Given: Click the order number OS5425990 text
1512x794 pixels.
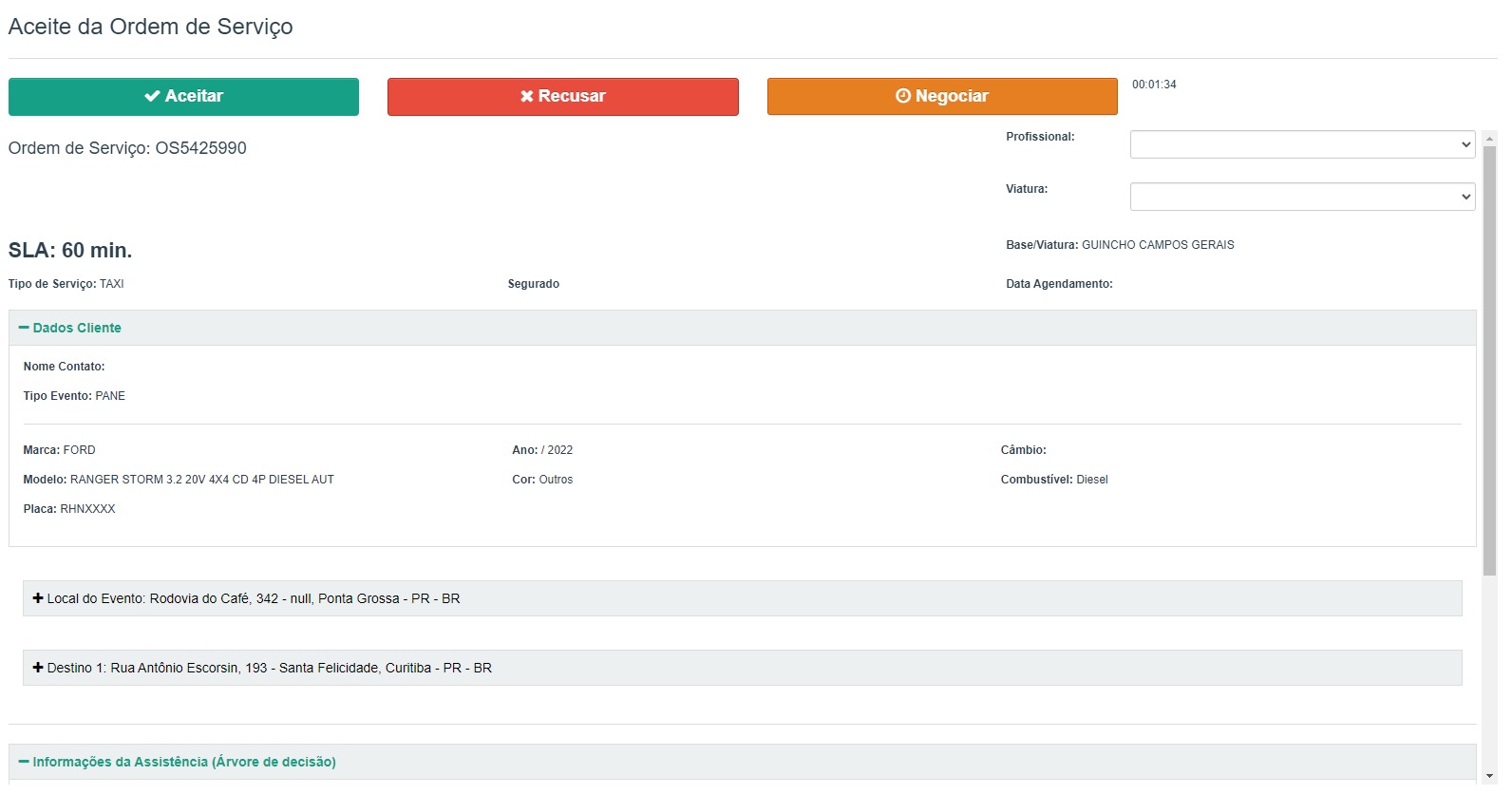Looking at the screenshot, I should [200, 148].
